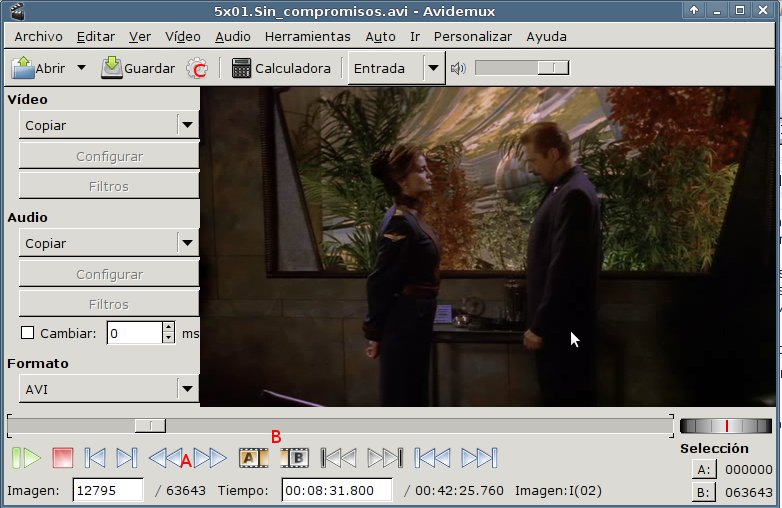Open the Audio codec Copiar dropdown
Image resolution: width=782 pixels, height=508 pixels.
pyautogui.click(x=109, y=243)
